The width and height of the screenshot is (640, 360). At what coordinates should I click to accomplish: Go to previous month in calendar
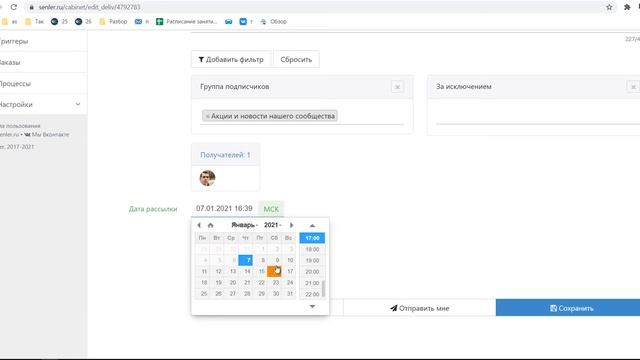pos(199,225)
